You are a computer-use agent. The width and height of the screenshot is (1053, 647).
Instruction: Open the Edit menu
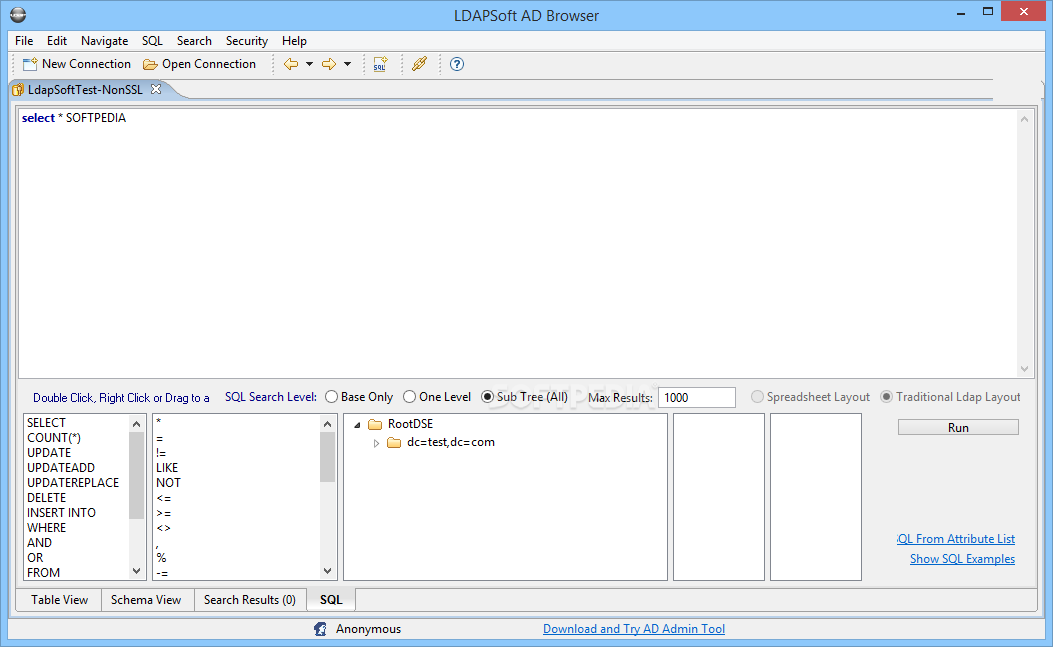coord(57,41)
